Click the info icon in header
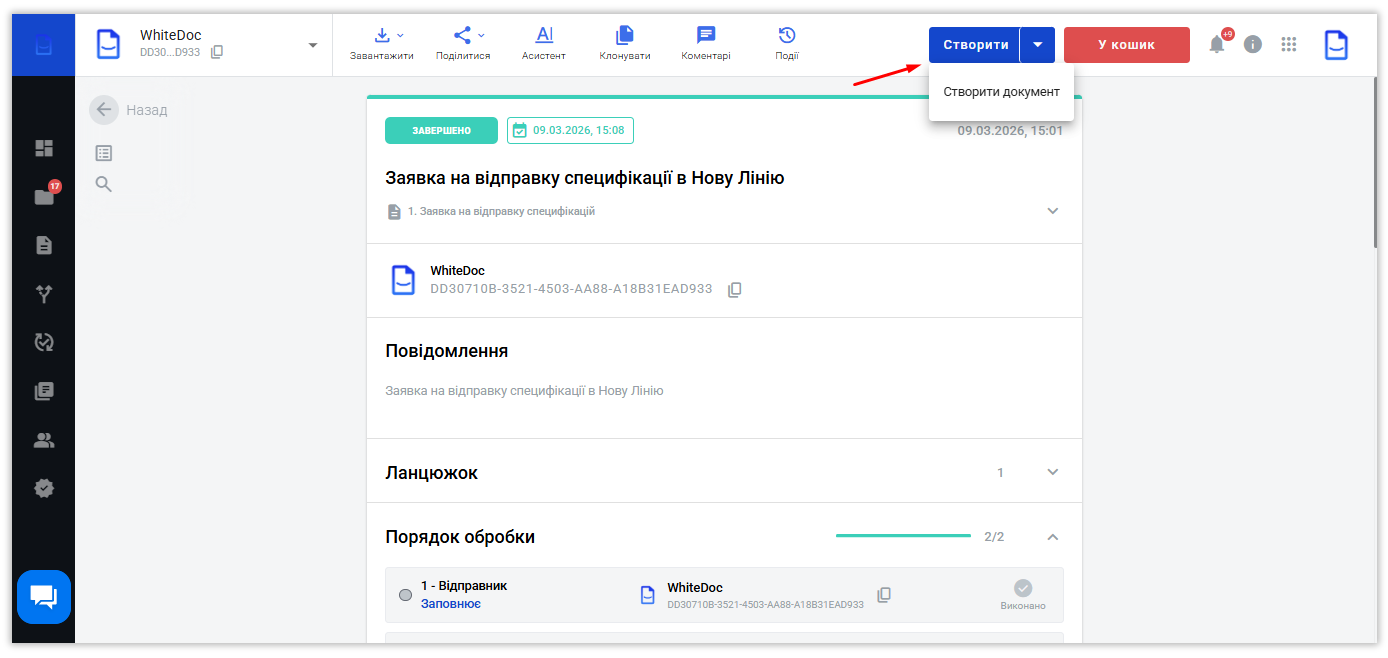Image resolution: width=1388 pixels, height=658 pixels. coord(1252,44)
